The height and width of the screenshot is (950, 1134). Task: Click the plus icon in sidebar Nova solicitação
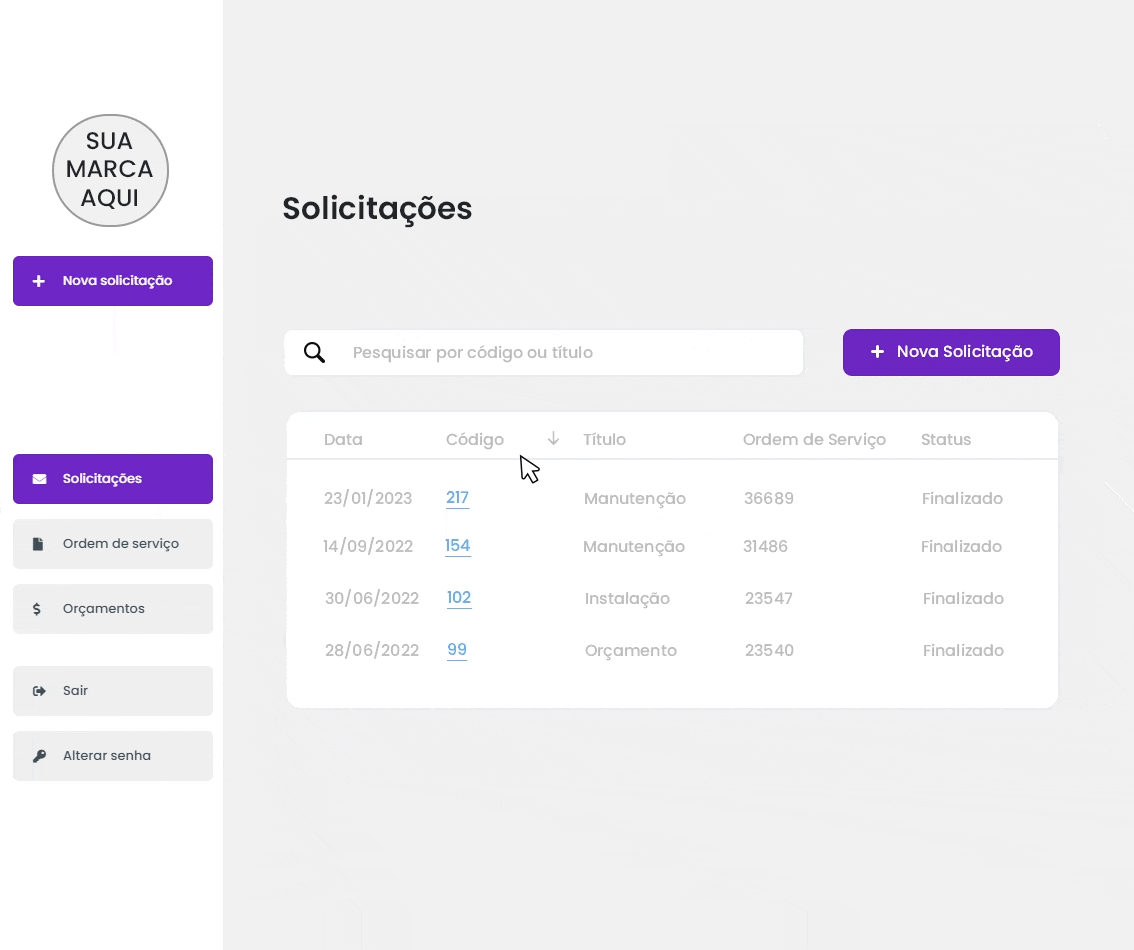[39, 281]
